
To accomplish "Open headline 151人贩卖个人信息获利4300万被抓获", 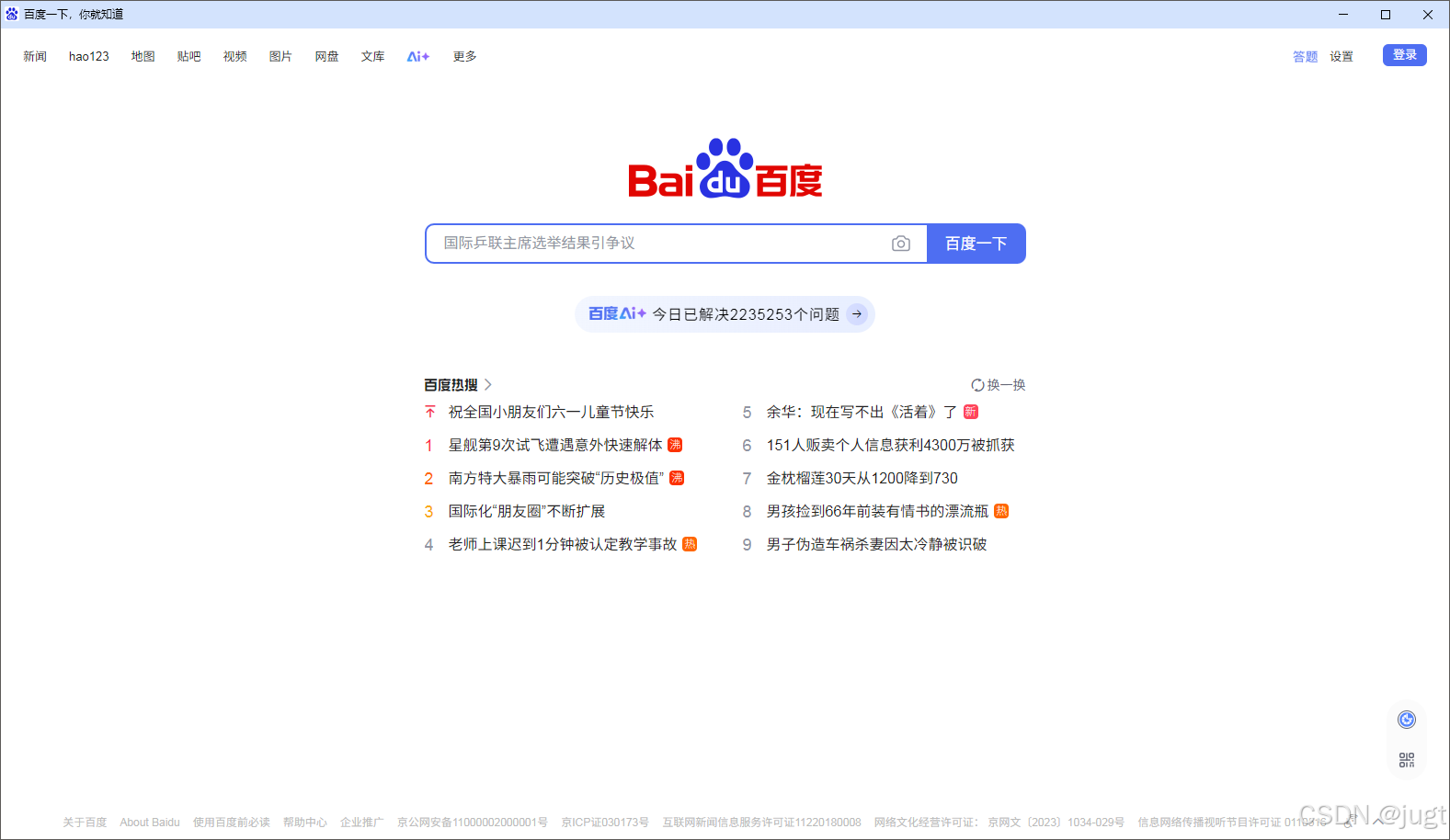I will 891,445.
